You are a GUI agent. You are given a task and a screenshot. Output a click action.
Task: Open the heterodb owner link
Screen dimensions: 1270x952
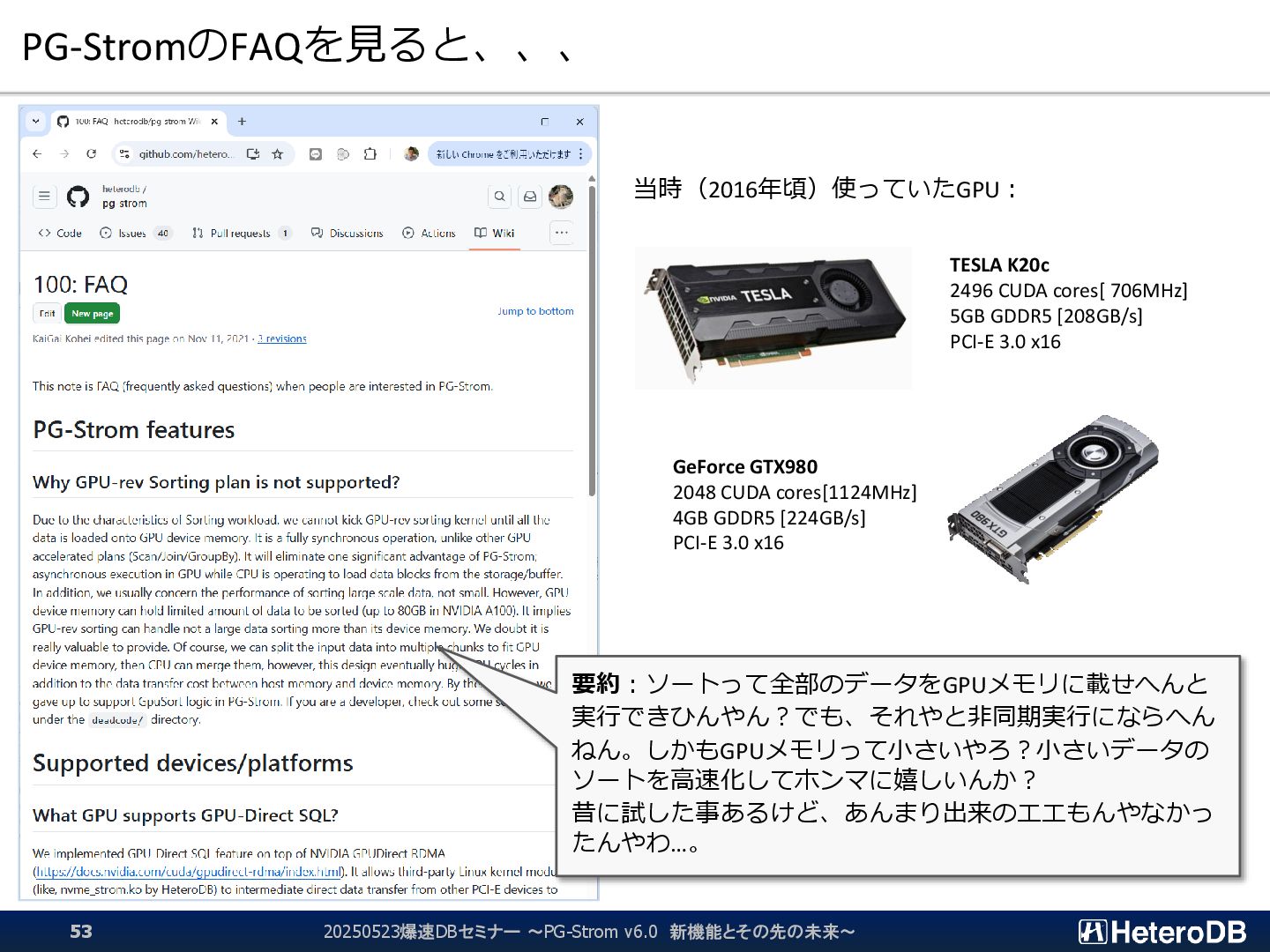tap(122, 189)
